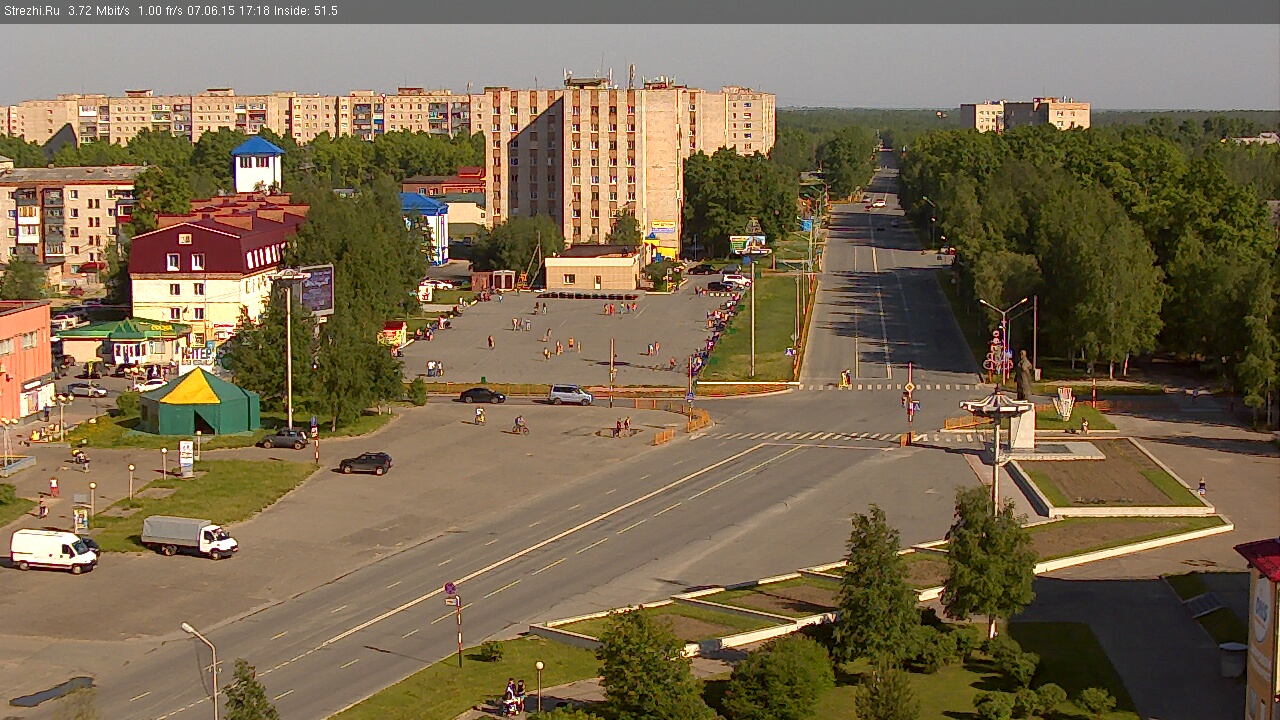The height and width of the screenshot is (720, 1280).
Task: Click the 1.00 fr/s frame rate value
Action: tap(160, 11)
